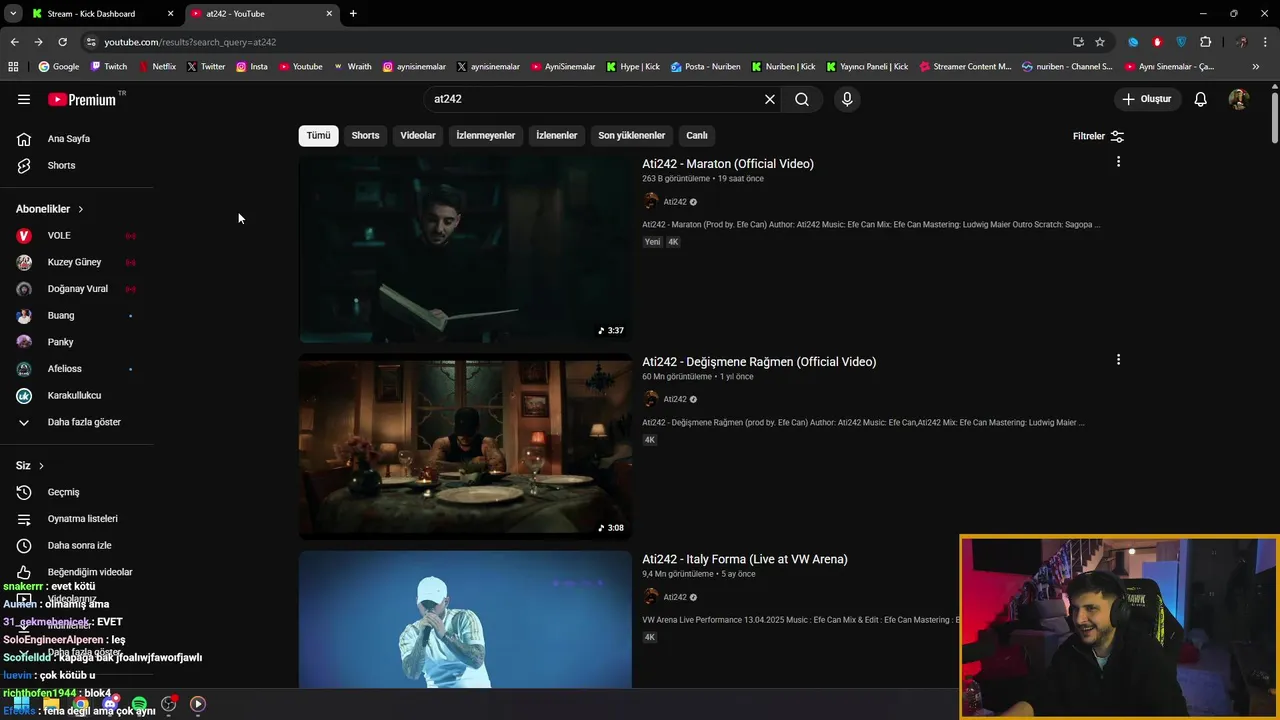Select the Tümü filter chip
This screenshot has width=1280, height=720.
(318, 135)
